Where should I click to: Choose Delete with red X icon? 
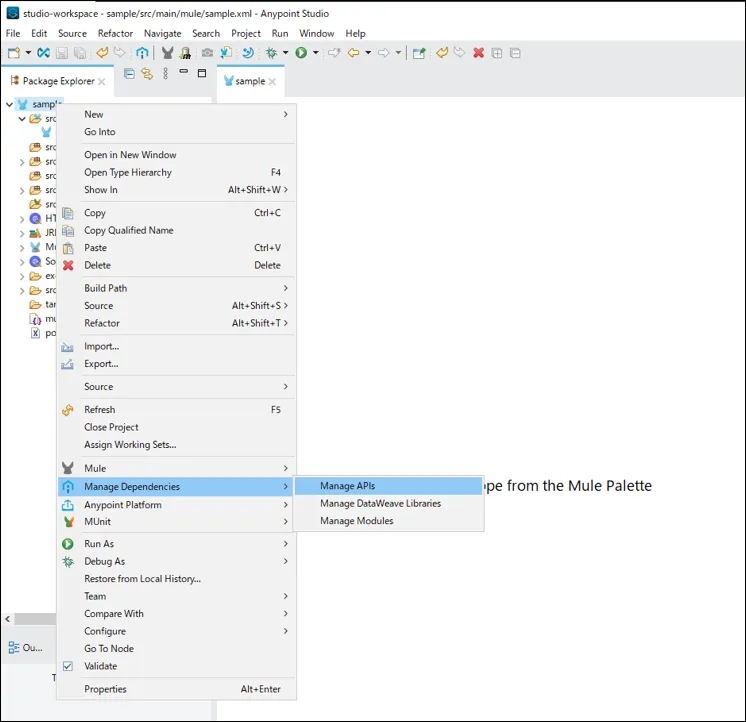[177, 265]
